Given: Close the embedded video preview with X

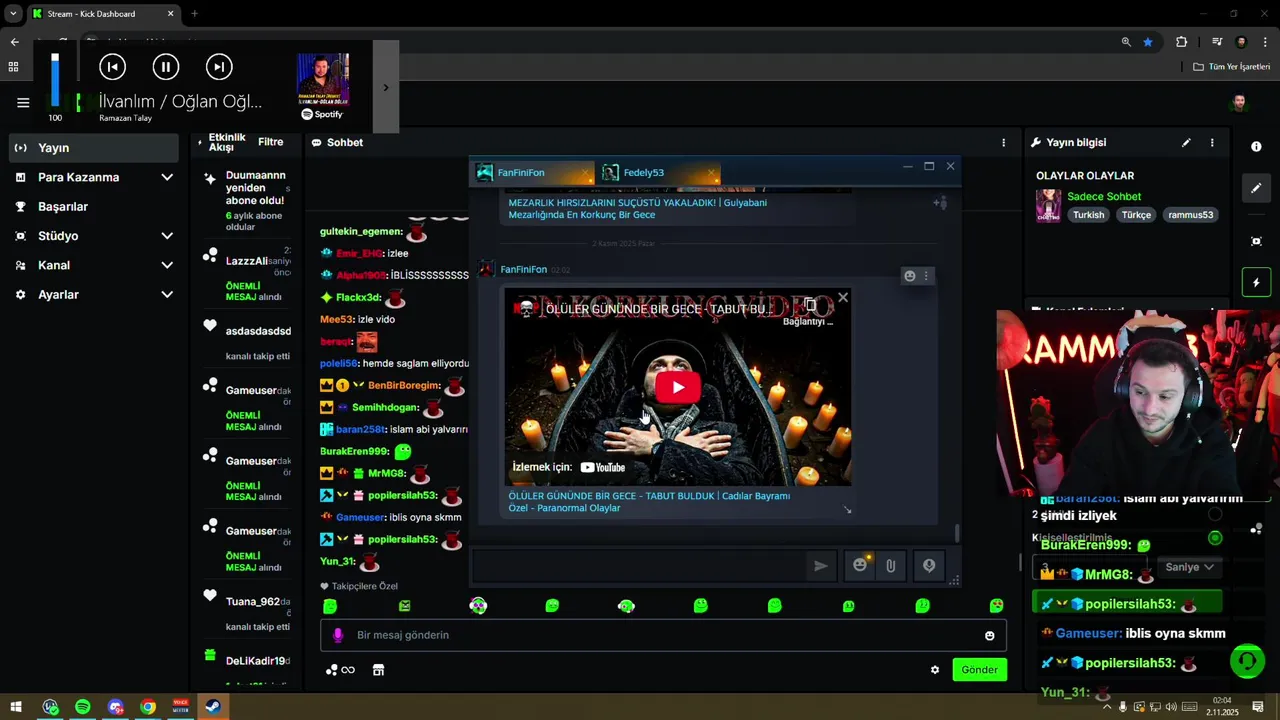Looking at the screenshot, I should click(x=843, y=297).
